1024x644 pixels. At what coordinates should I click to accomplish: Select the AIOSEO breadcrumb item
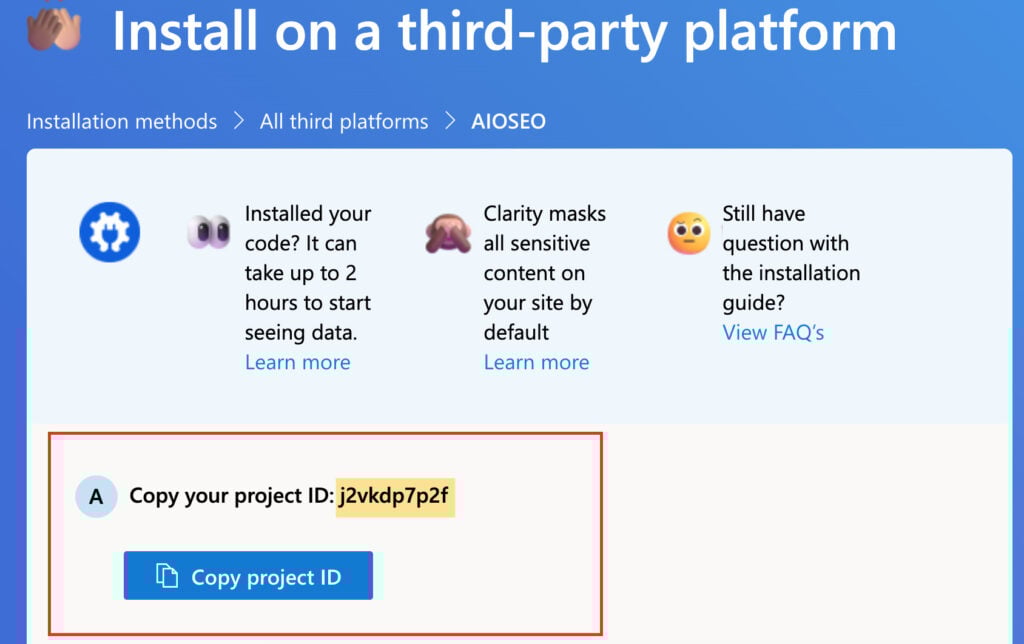click(x=508, y=121)
